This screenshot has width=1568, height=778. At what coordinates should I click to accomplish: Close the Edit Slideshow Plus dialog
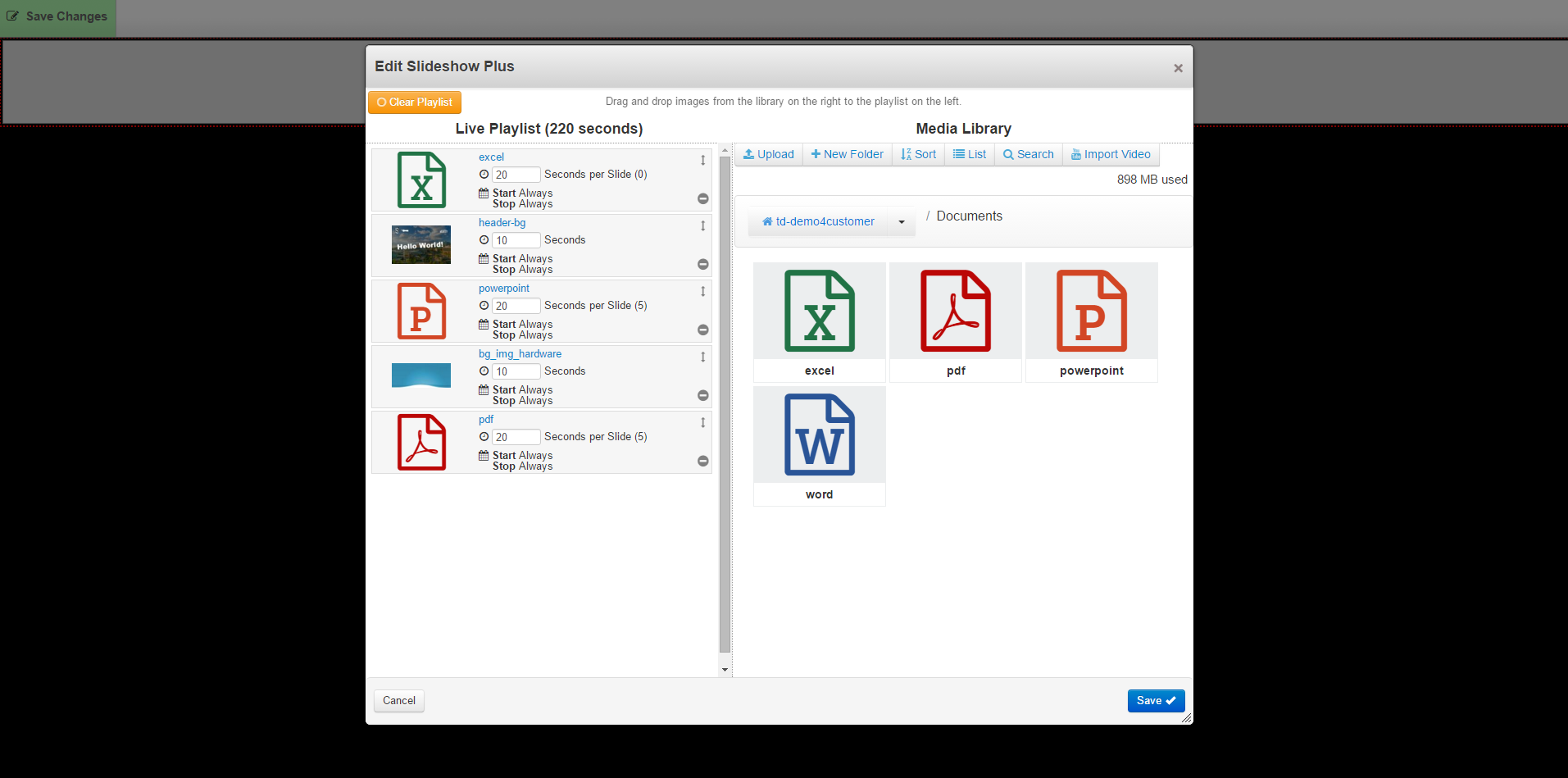click(1178, 68)
